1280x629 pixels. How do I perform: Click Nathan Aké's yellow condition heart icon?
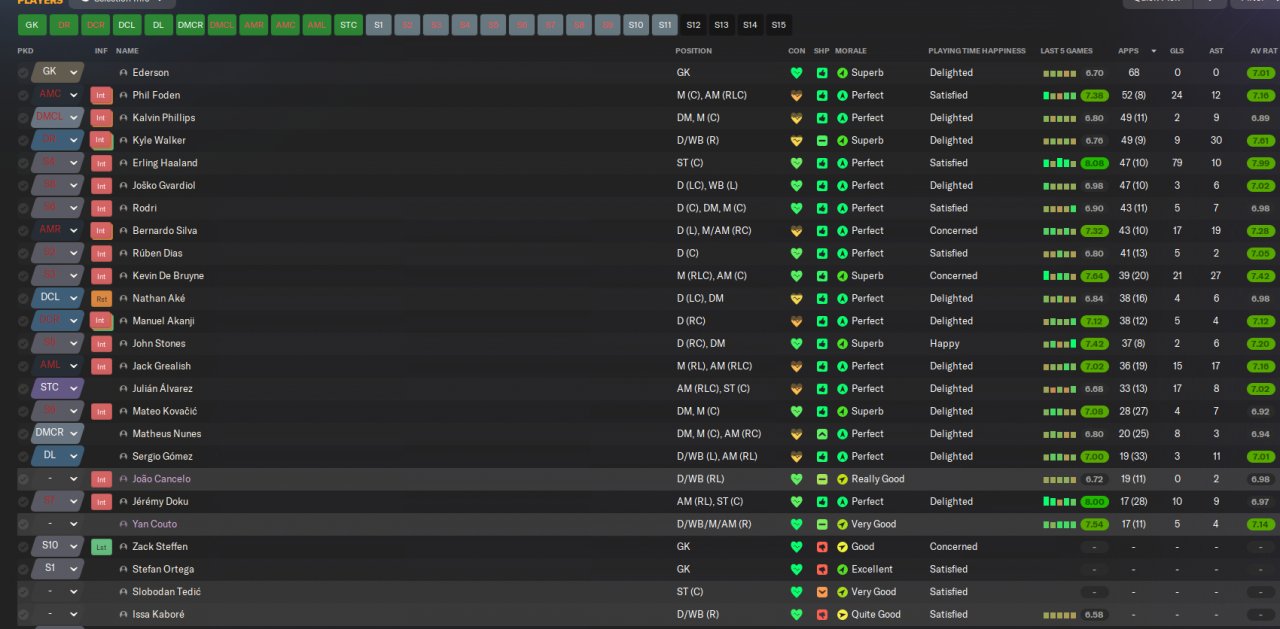[x=797, y=298]
